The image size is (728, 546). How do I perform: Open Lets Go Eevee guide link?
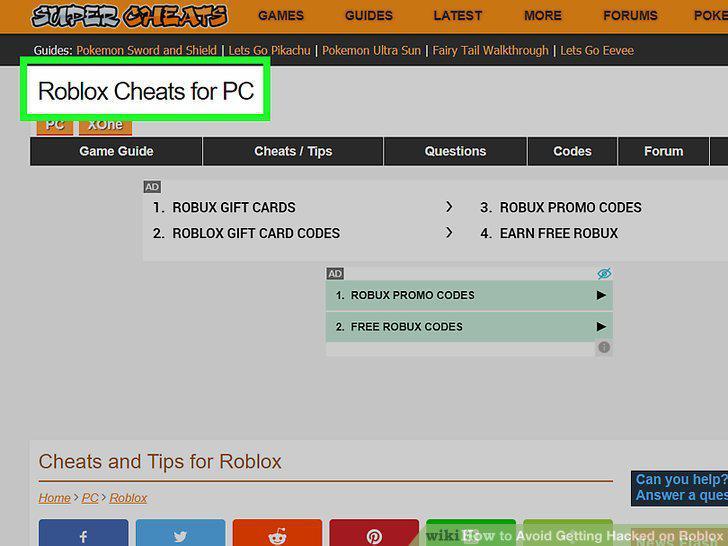(597, 50)
